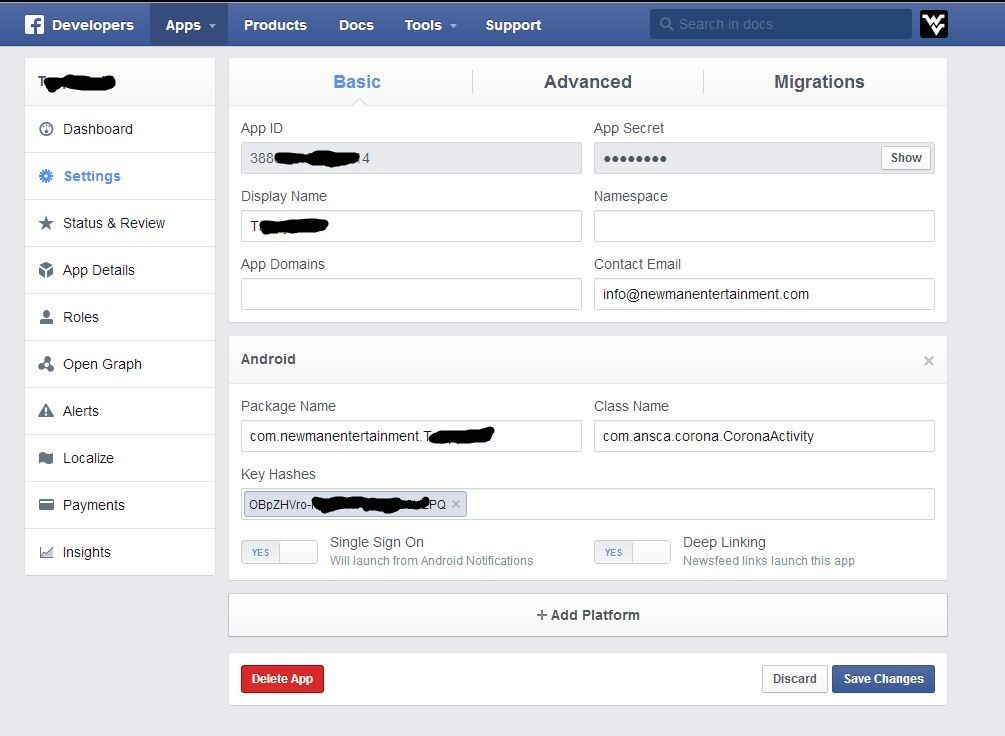Click the Status & Review star icon
The height and width of the screenshot is (736, 1005).
point(46,223)
